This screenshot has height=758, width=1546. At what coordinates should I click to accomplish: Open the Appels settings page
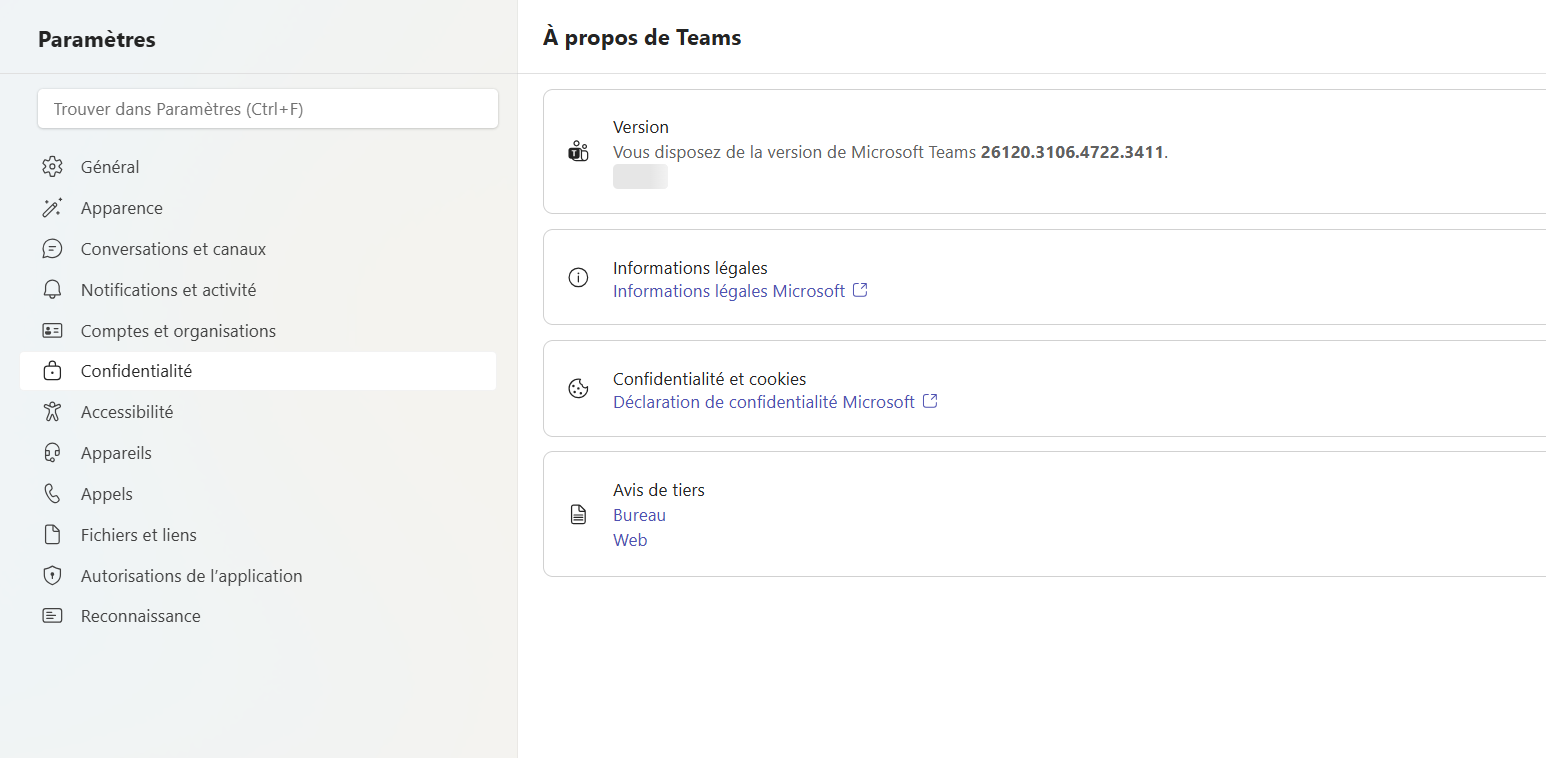(x=258, y=494)
